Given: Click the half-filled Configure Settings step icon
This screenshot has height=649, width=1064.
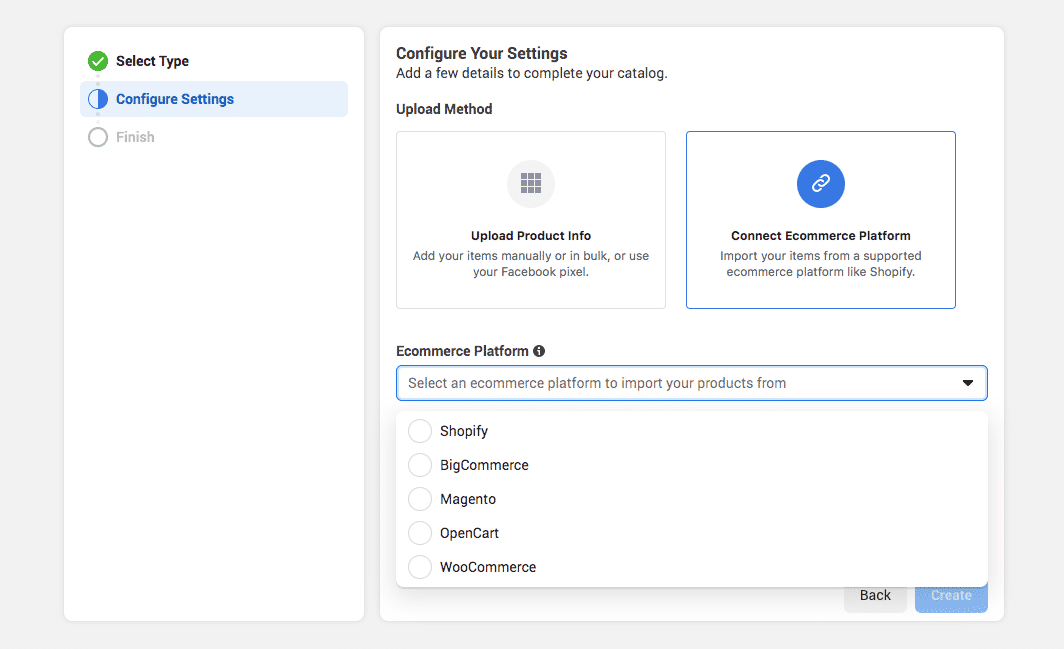Looking at the screenshot, I should tap(98, 99).
